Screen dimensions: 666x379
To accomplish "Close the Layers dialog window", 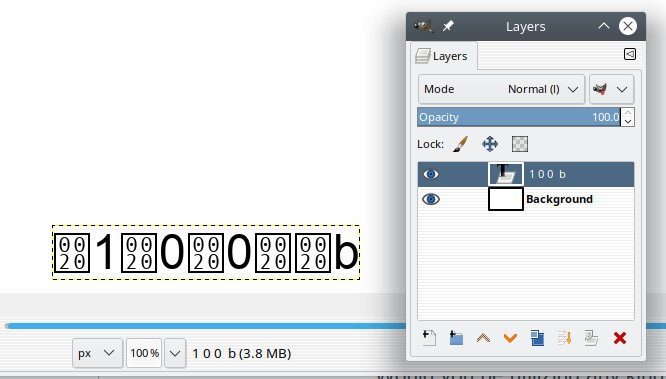I will 628,26.
